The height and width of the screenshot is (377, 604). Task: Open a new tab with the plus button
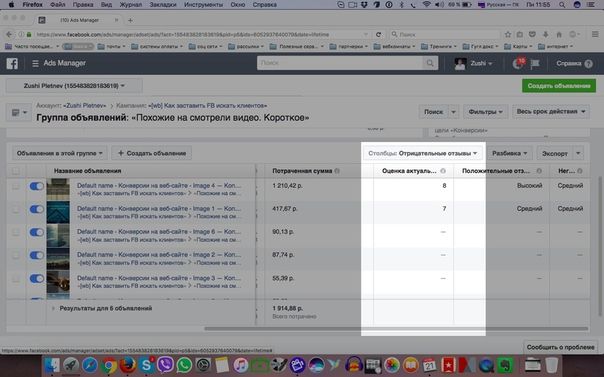tap(130, 20)
